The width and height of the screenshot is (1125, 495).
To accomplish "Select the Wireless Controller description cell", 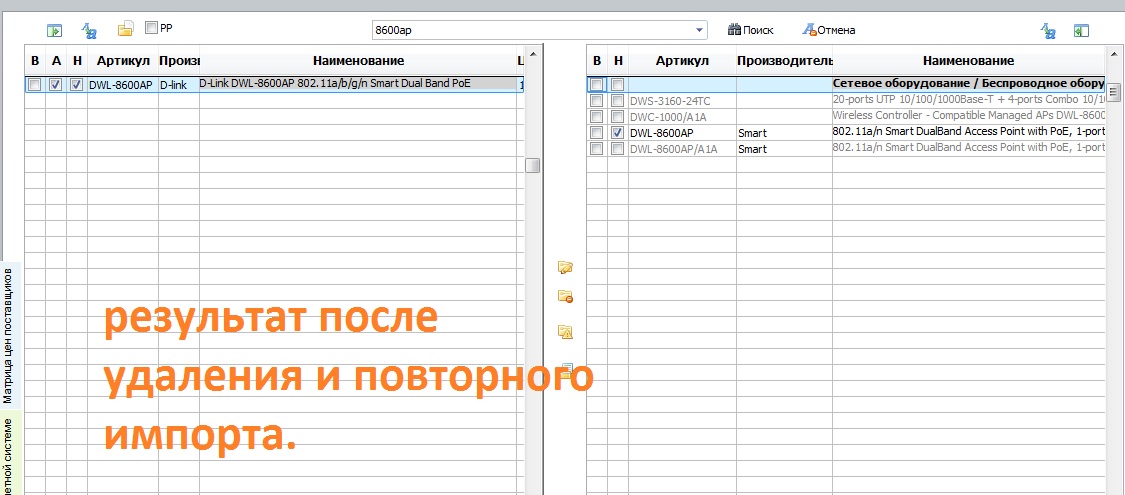I will coord(968,116).
